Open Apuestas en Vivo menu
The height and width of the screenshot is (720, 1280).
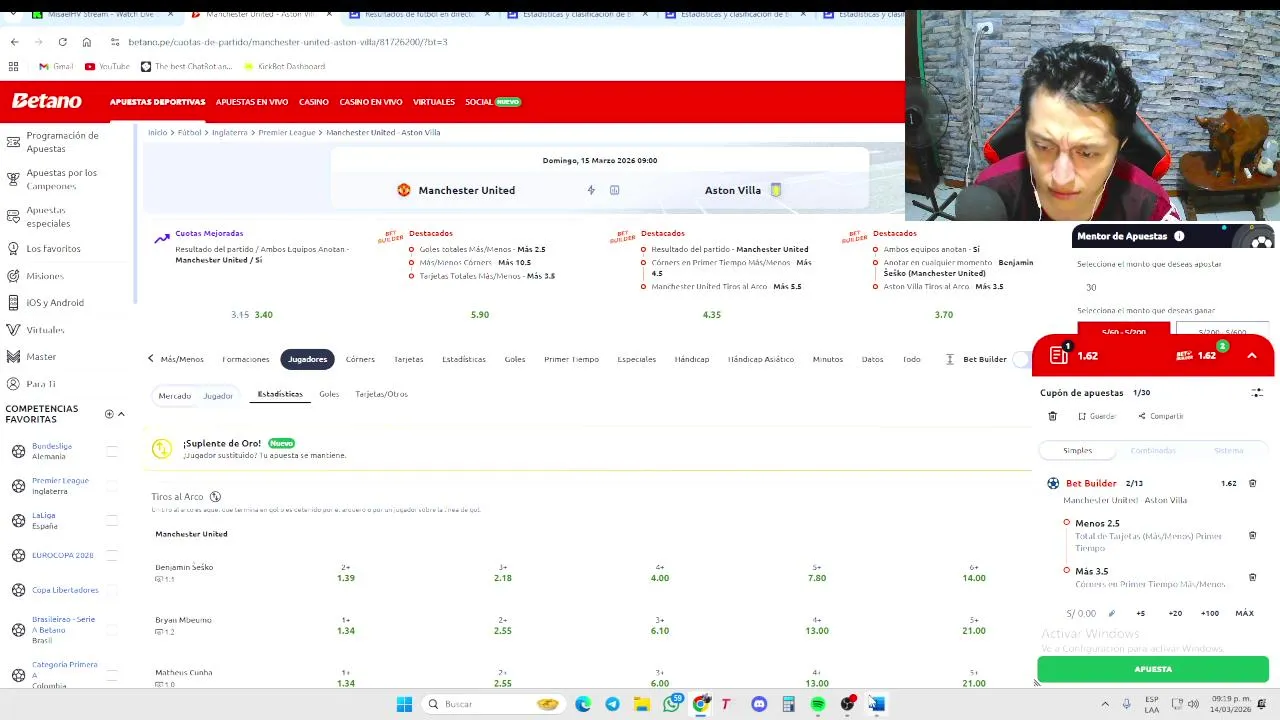tap(251, 102)
